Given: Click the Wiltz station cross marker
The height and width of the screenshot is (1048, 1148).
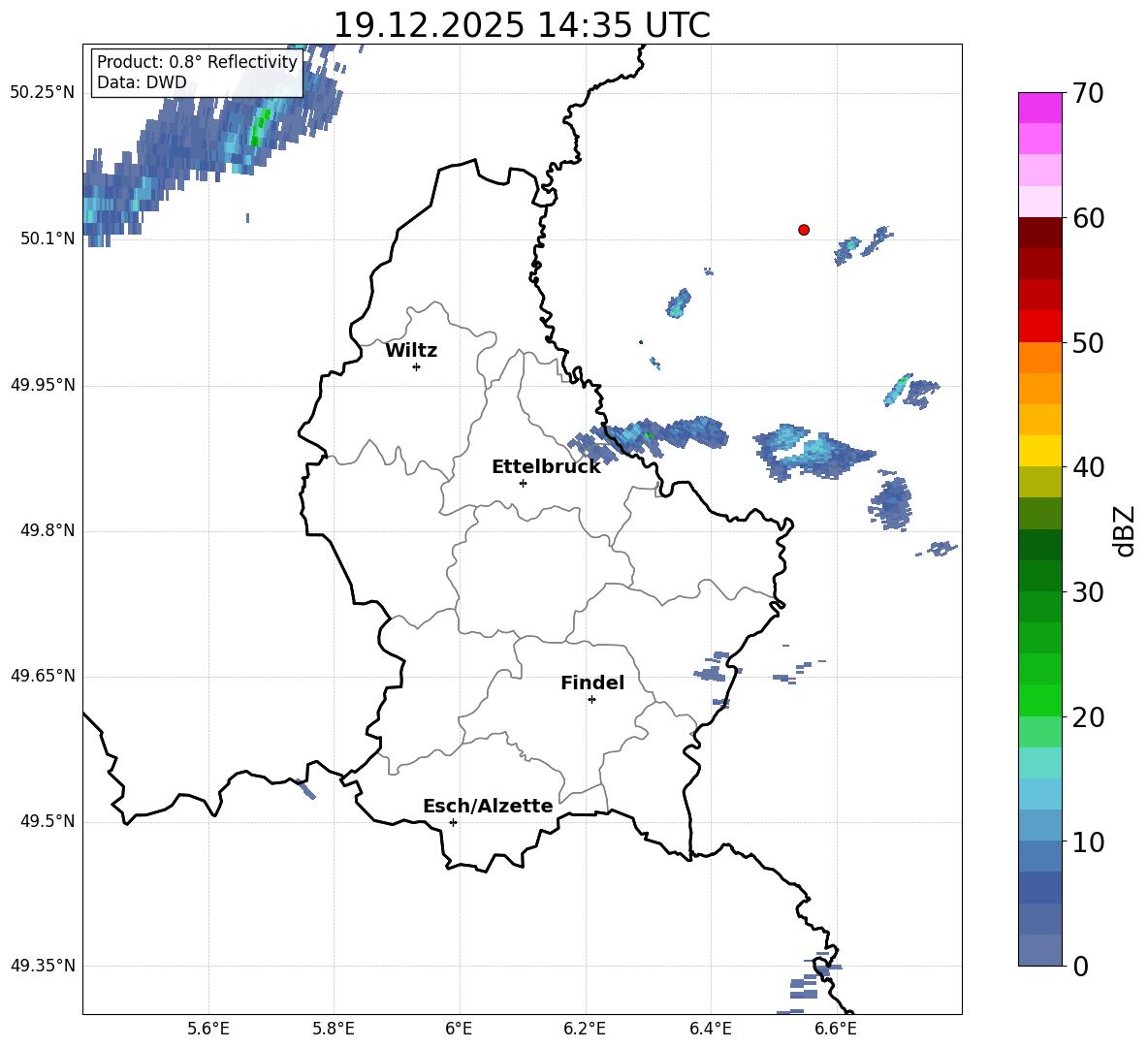Looking at the screenshot, I should click(x=417, y=366).
